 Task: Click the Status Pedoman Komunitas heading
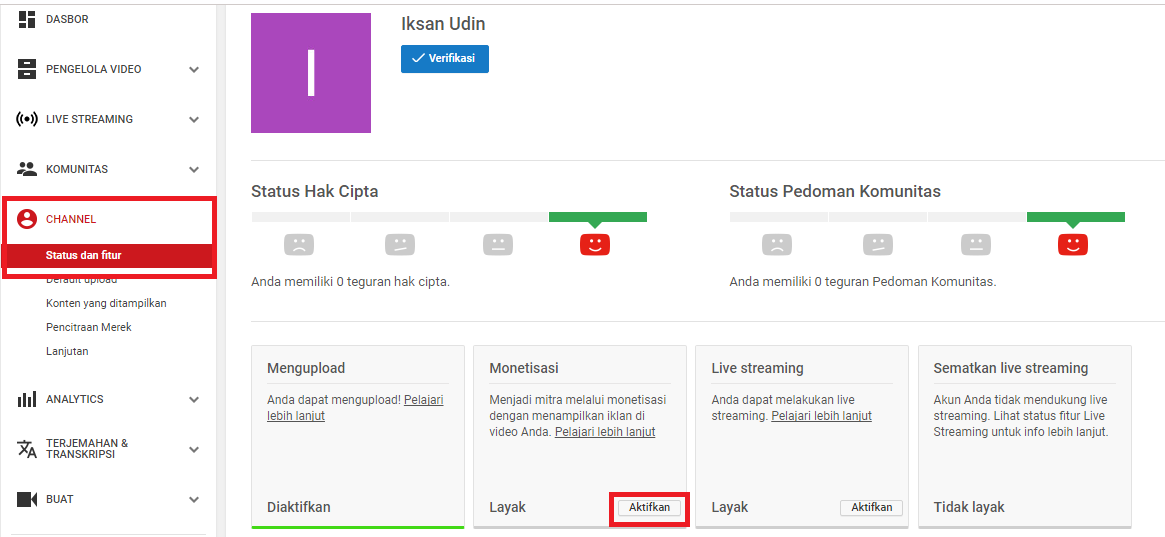(835, 192)
